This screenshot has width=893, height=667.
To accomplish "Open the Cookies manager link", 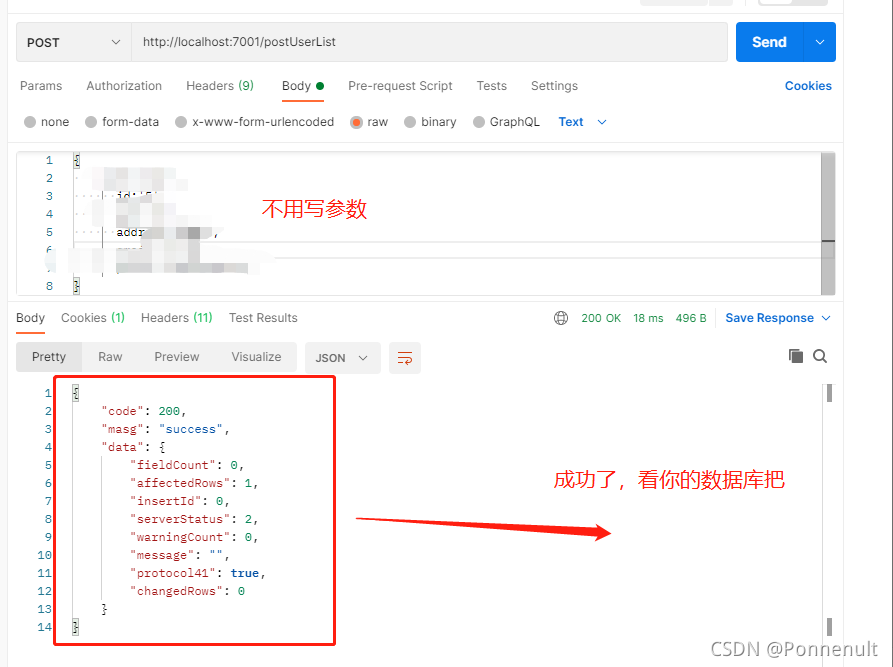I will pyautogui.click(x=808, y=86).
